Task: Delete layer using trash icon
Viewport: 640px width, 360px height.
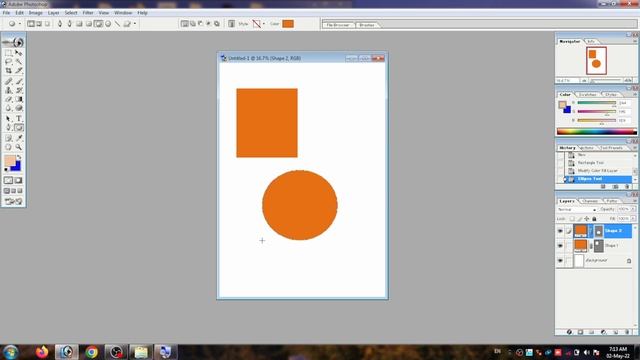Action: coord(628,332)
